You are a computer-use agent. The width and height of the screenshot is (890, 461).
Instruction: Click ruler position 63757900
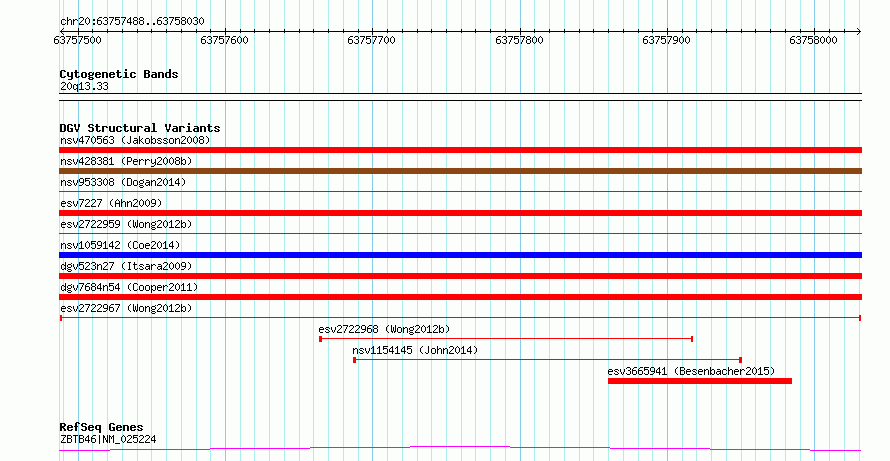pyautogui.click(x=666, y=40)
